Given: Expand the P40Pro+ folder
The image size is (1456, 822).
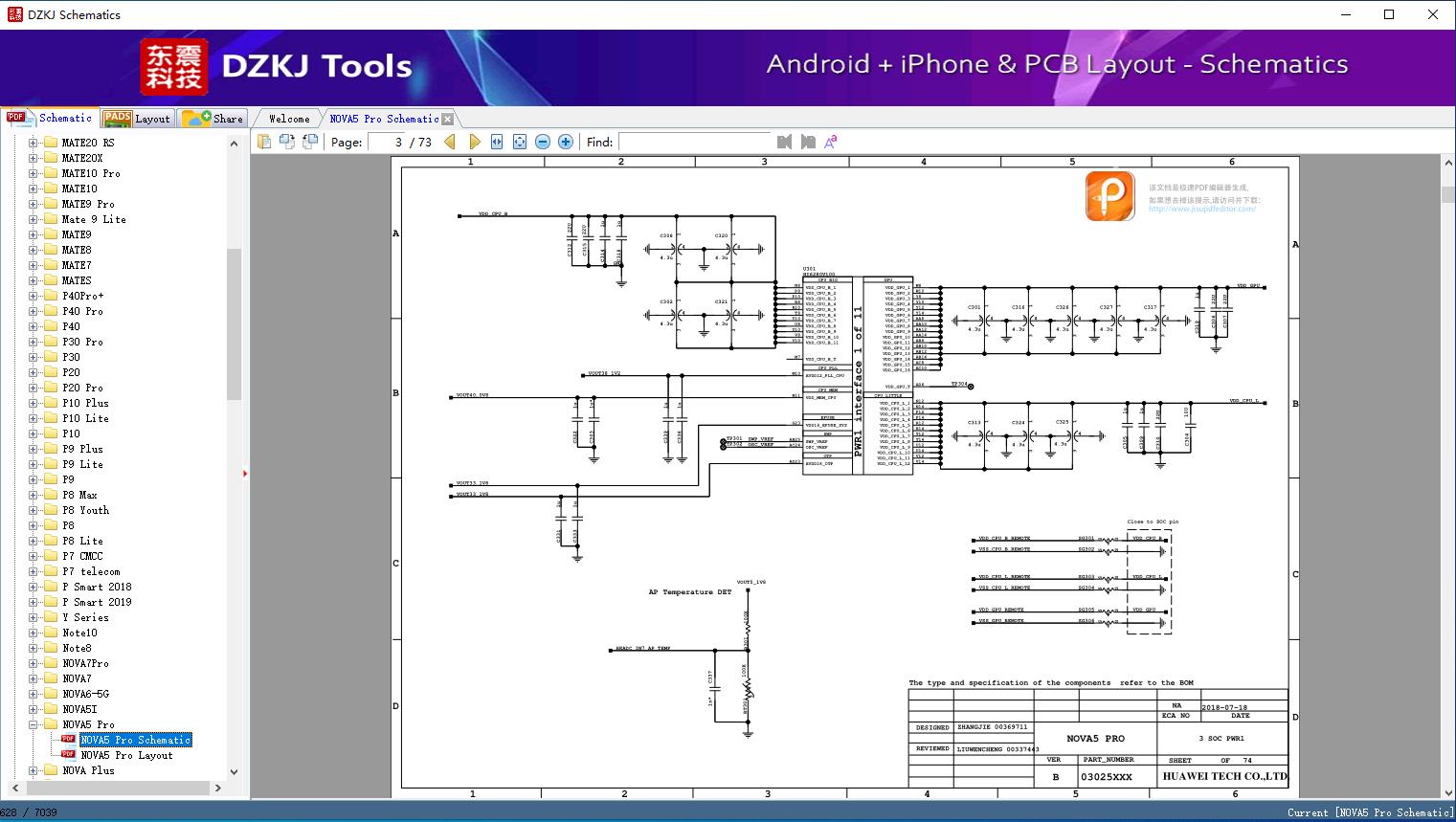Looking at the screenshot, I should pyautogui.click(x=34, y=296).
